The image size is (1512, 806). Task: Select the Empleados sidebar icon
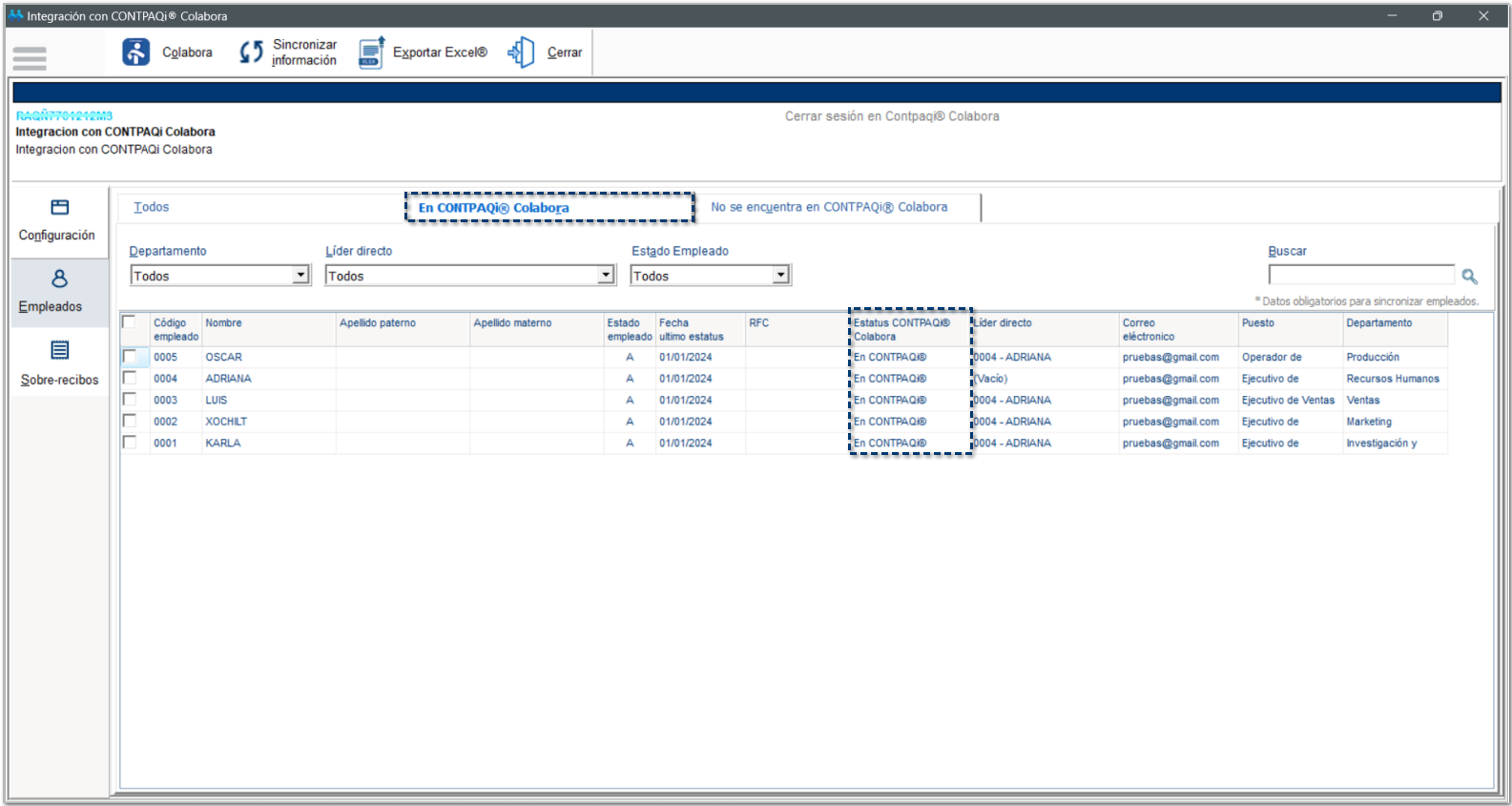59,279
